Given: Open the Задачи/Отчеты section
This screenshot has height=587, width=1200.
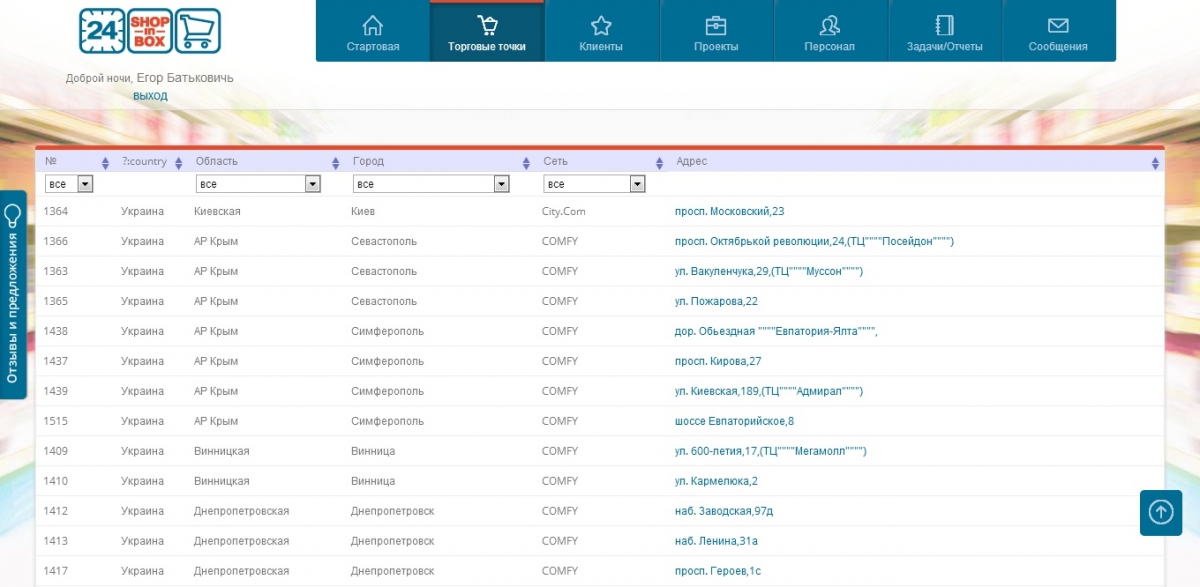Looking at the screenshot, I should tap(945, 31).
